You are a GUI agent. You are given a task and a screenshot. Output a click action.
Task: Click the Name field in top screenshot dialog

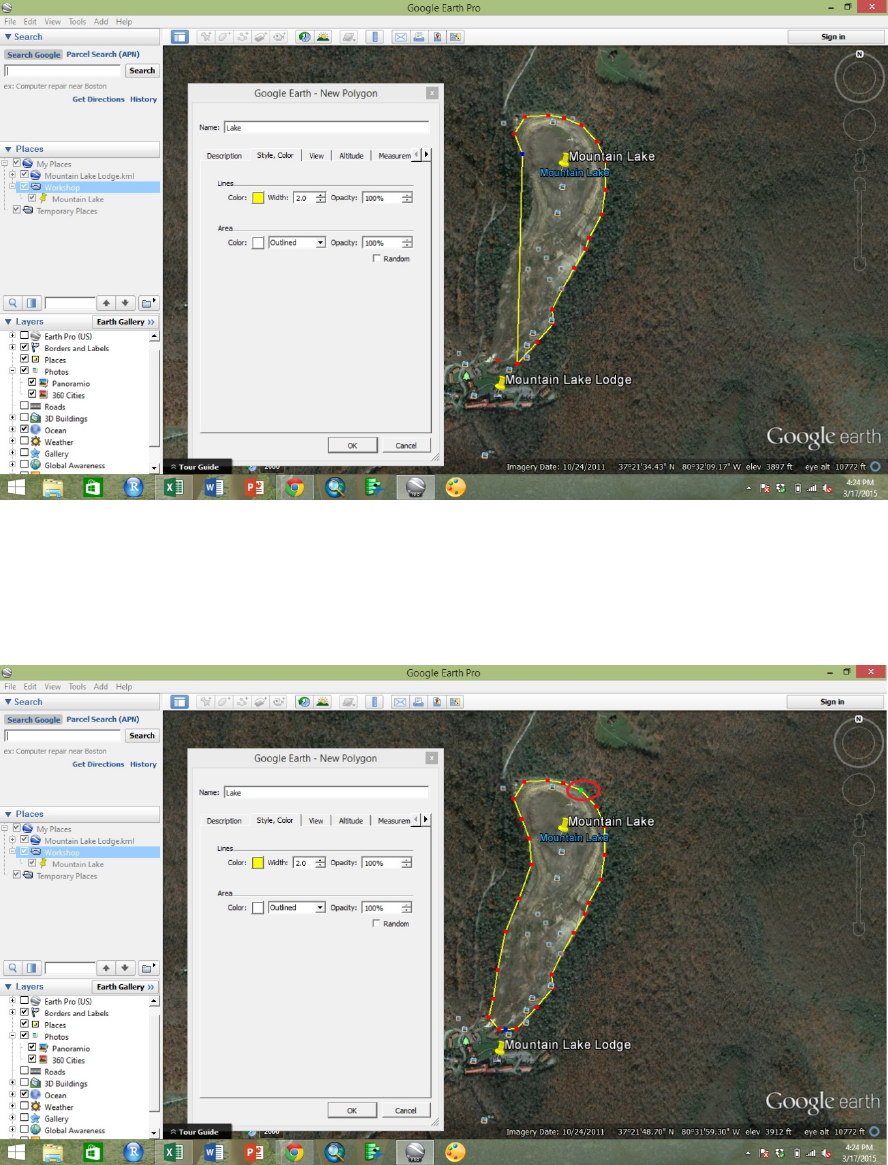point(326,128)
